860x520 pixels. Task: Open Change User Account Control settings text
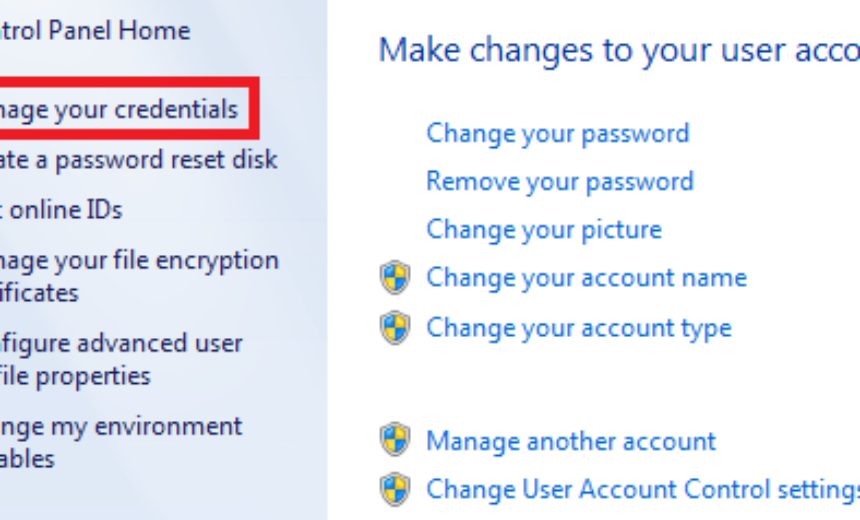pos(643,489)
